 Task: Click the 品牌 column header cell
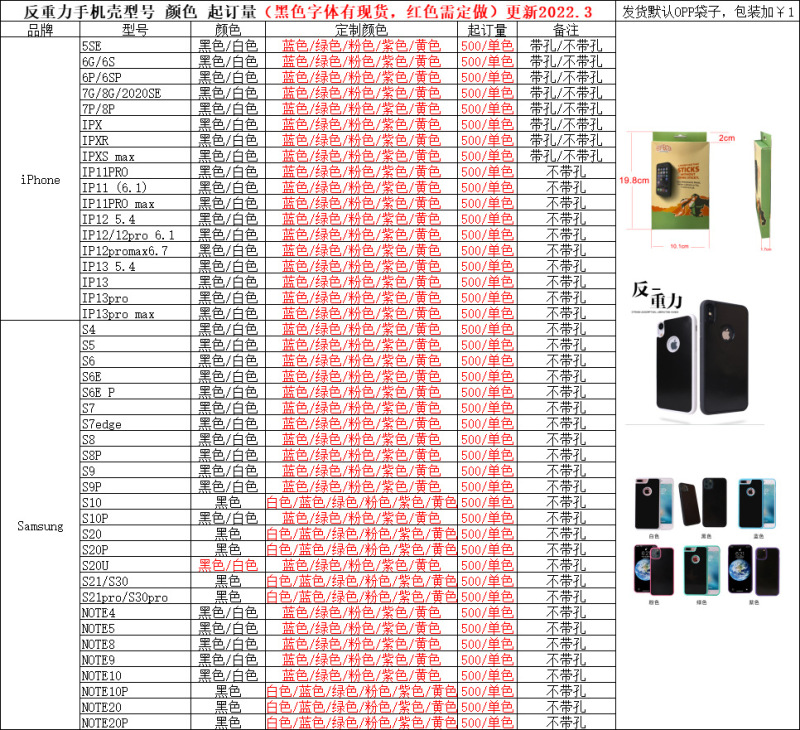click(40, 30)
